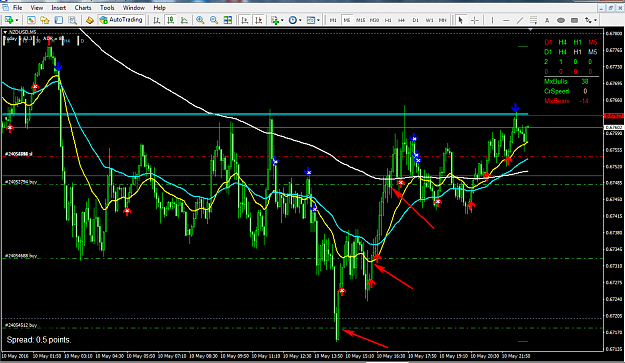Select the Cursor arrow tool
625x363 pixels.
pyautogui.click(x=461, y=20)
